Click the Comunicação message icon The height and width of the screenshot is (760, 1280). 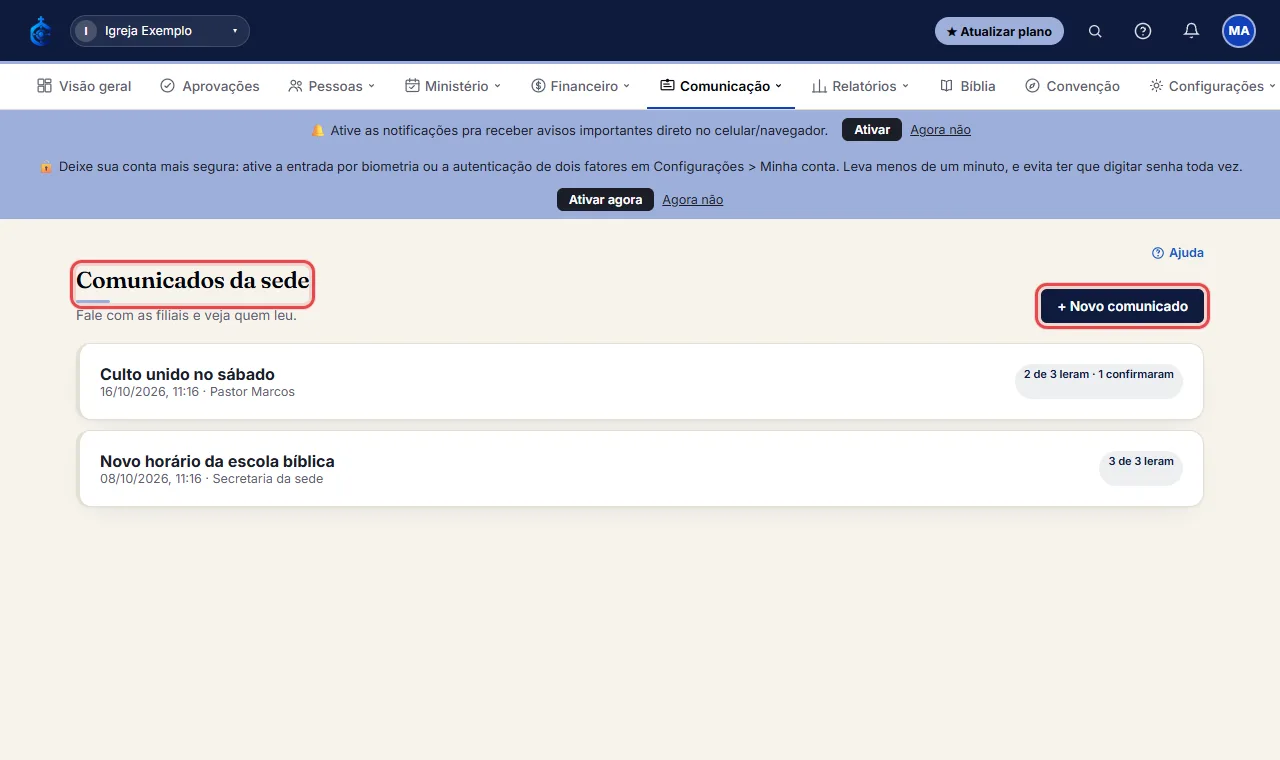[x=667, y=86]
